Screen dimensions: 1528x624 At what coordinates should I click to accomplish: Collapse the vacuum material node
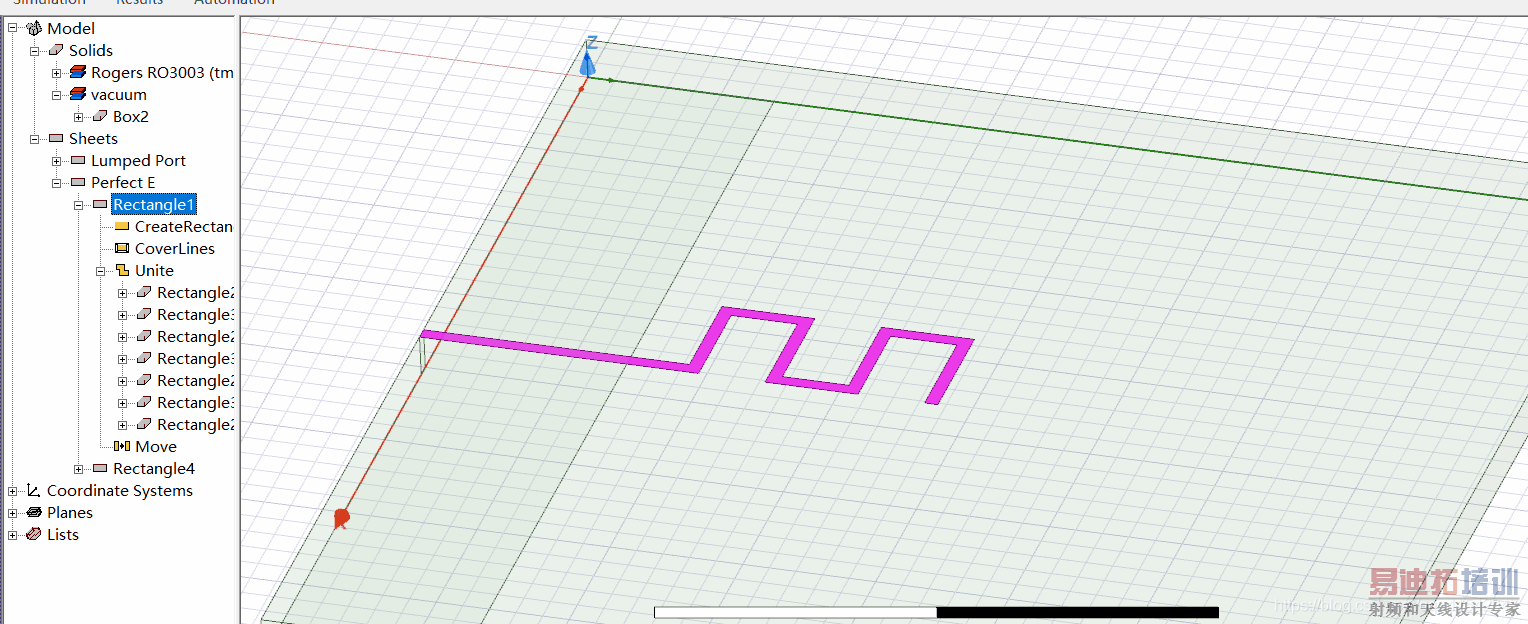tap(57, 94)
